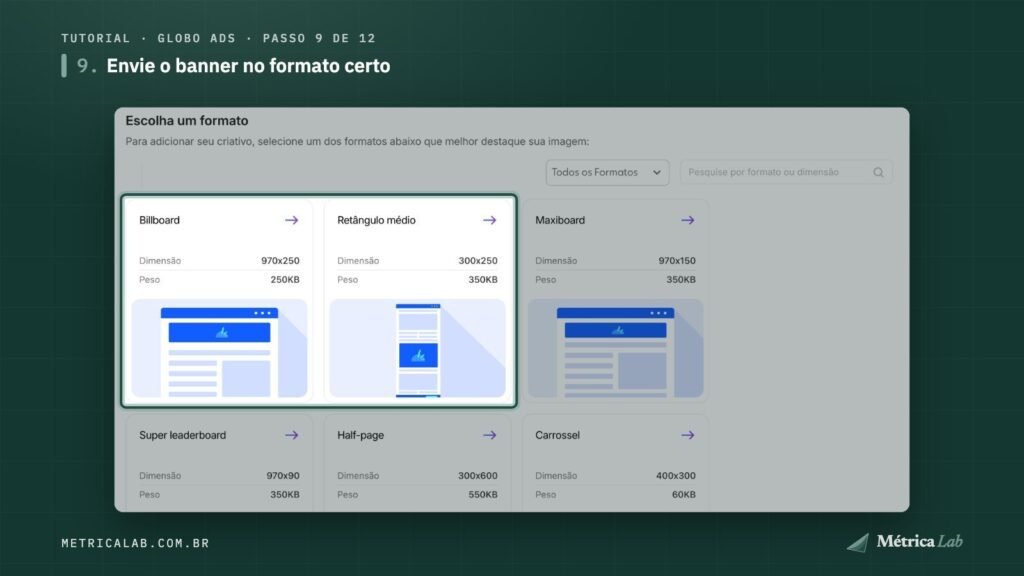This screenshot has height=576, width=1024.
Task: Select the Retângulo médio preview thumbnail
Action: point(417,348)
